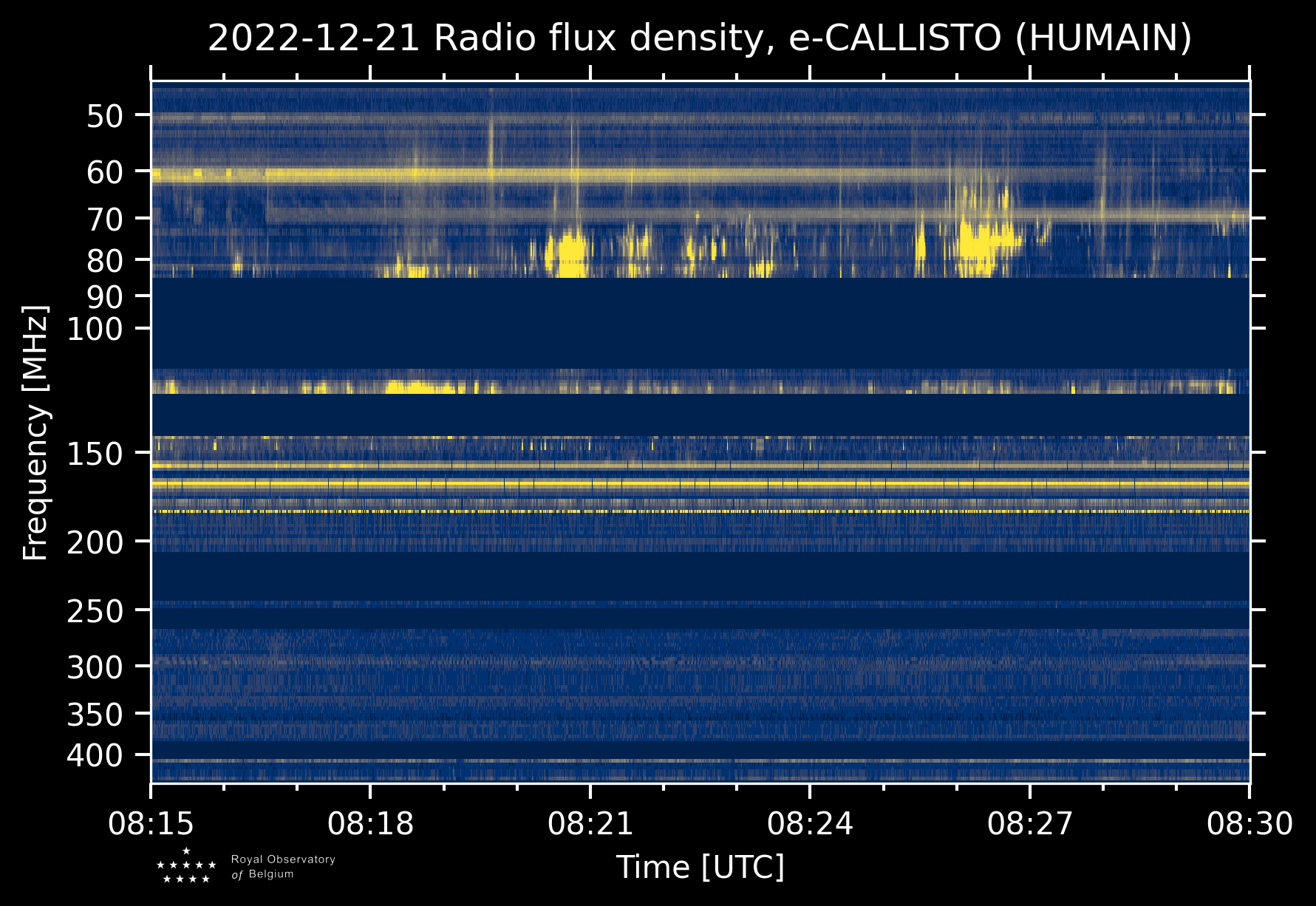Click the 150 MHz frequency tick label

pos(95,454)
